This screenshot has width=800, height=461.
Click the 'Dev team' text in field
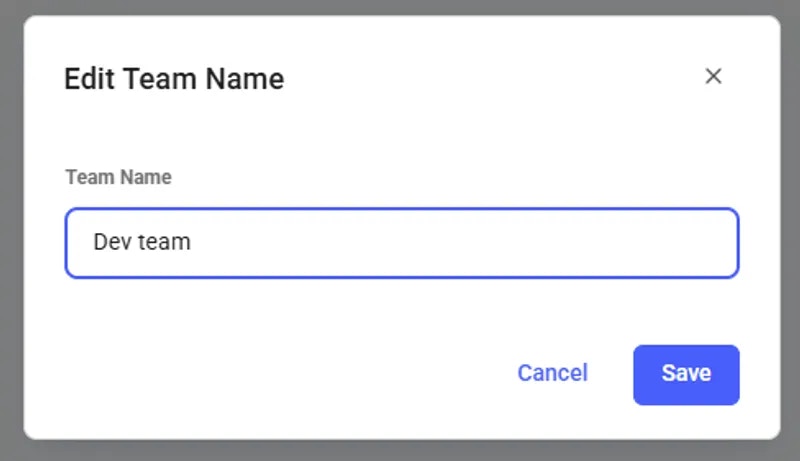[142, 242]
